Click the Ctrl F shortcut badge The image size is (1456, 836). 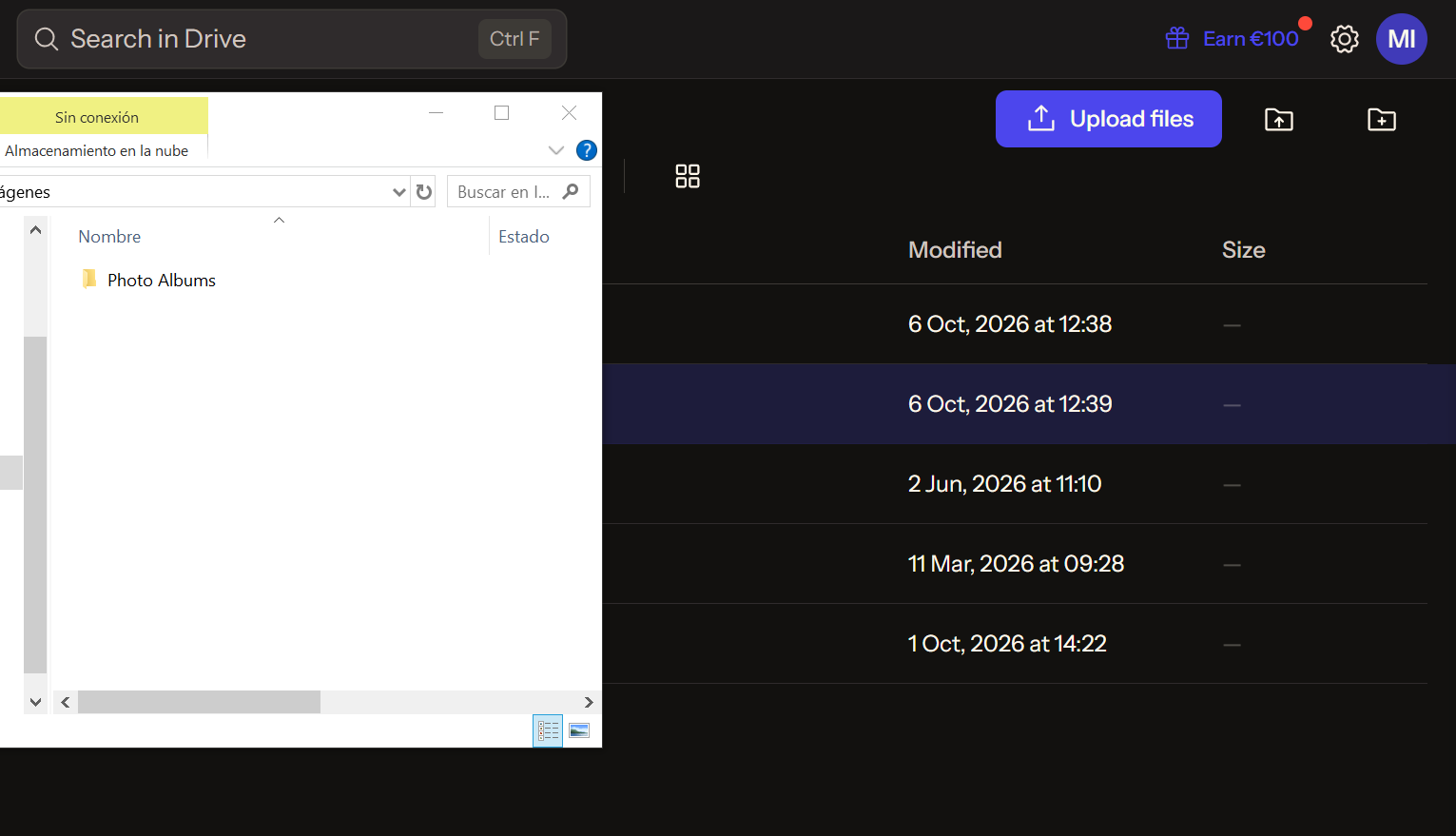point(514,39)
